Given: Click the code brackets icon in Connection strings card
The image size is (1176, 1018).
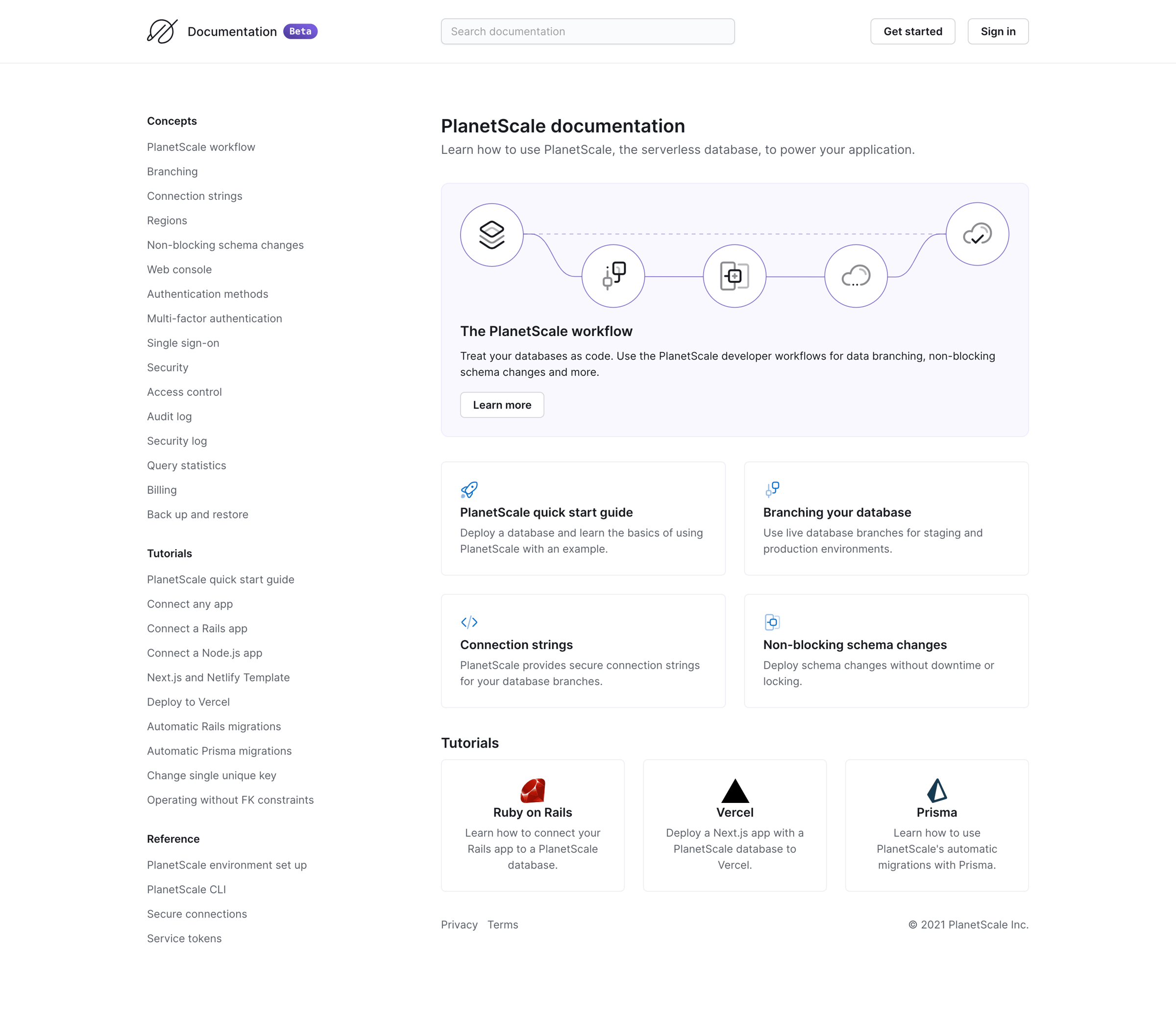Looking at the screenshot, I should pyautogui.click(x=469, y=622).
